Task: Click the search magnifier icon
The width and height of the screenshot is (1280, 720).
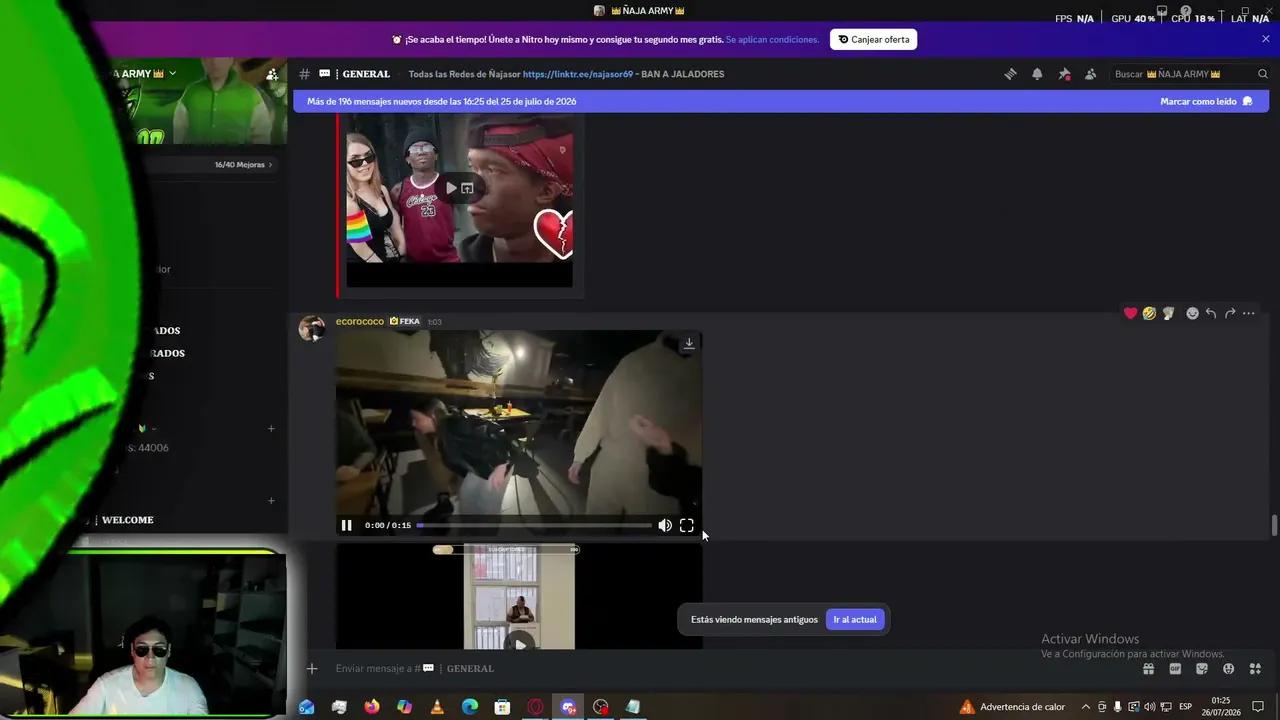Action: click(x=1263, y=74)
